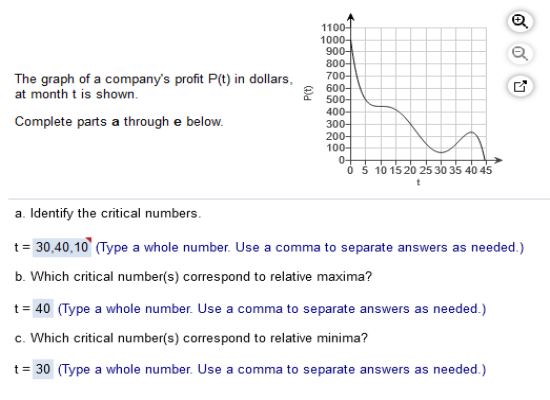This screenshot has width=550, height=400.
Task: Click the P(t) vertical axis label
Action: click(308, 93)
